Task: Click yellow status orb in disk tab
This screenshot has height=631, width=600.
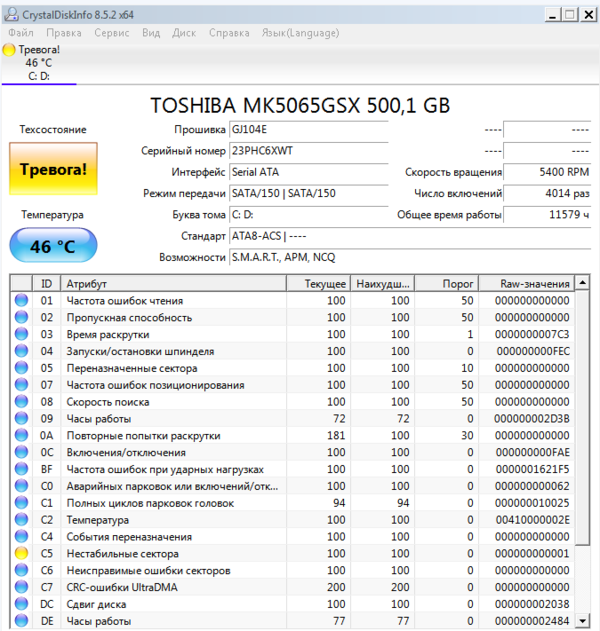Action: 10,49
